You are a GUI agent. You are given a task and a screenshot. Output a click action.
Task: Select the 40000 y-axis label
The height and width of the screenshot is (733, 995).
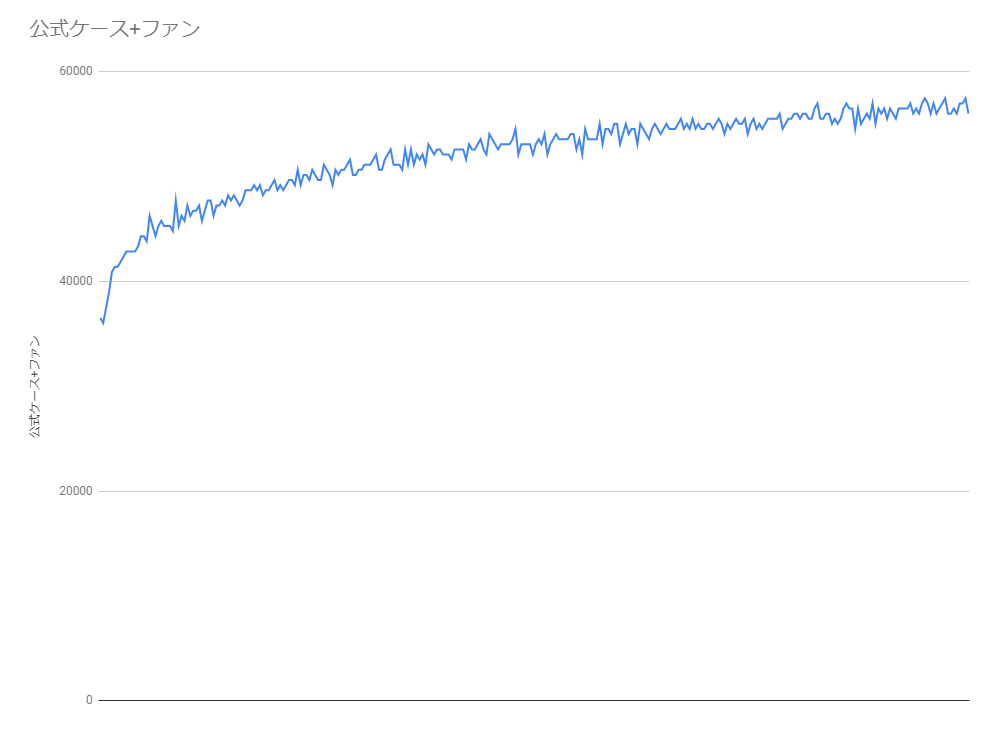pos(76,281)
